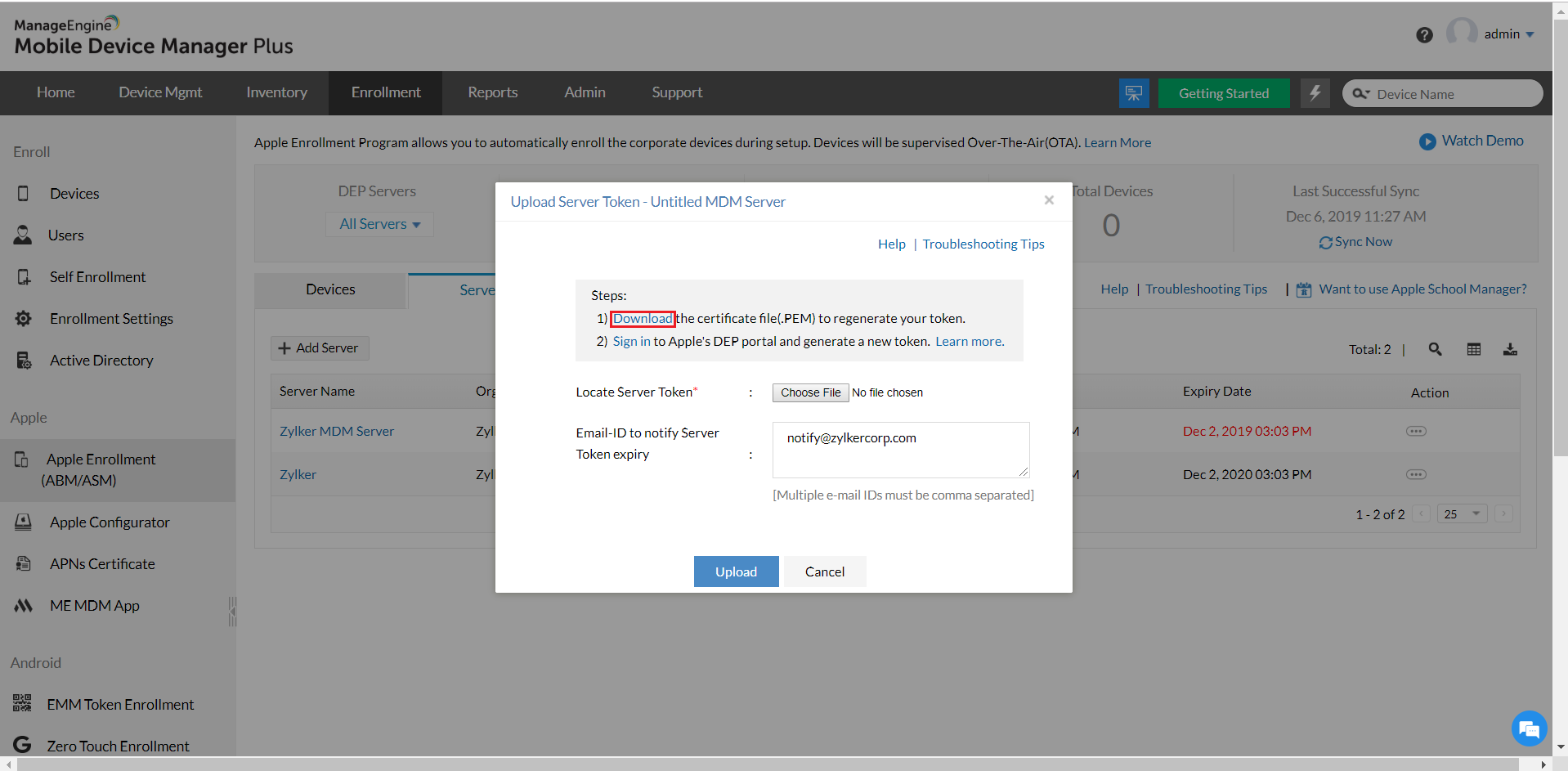The height and width of the screenshot is (771, 1568).
Task: Sort by the Expiry Date column header
Action: (x=1216, y=392)
